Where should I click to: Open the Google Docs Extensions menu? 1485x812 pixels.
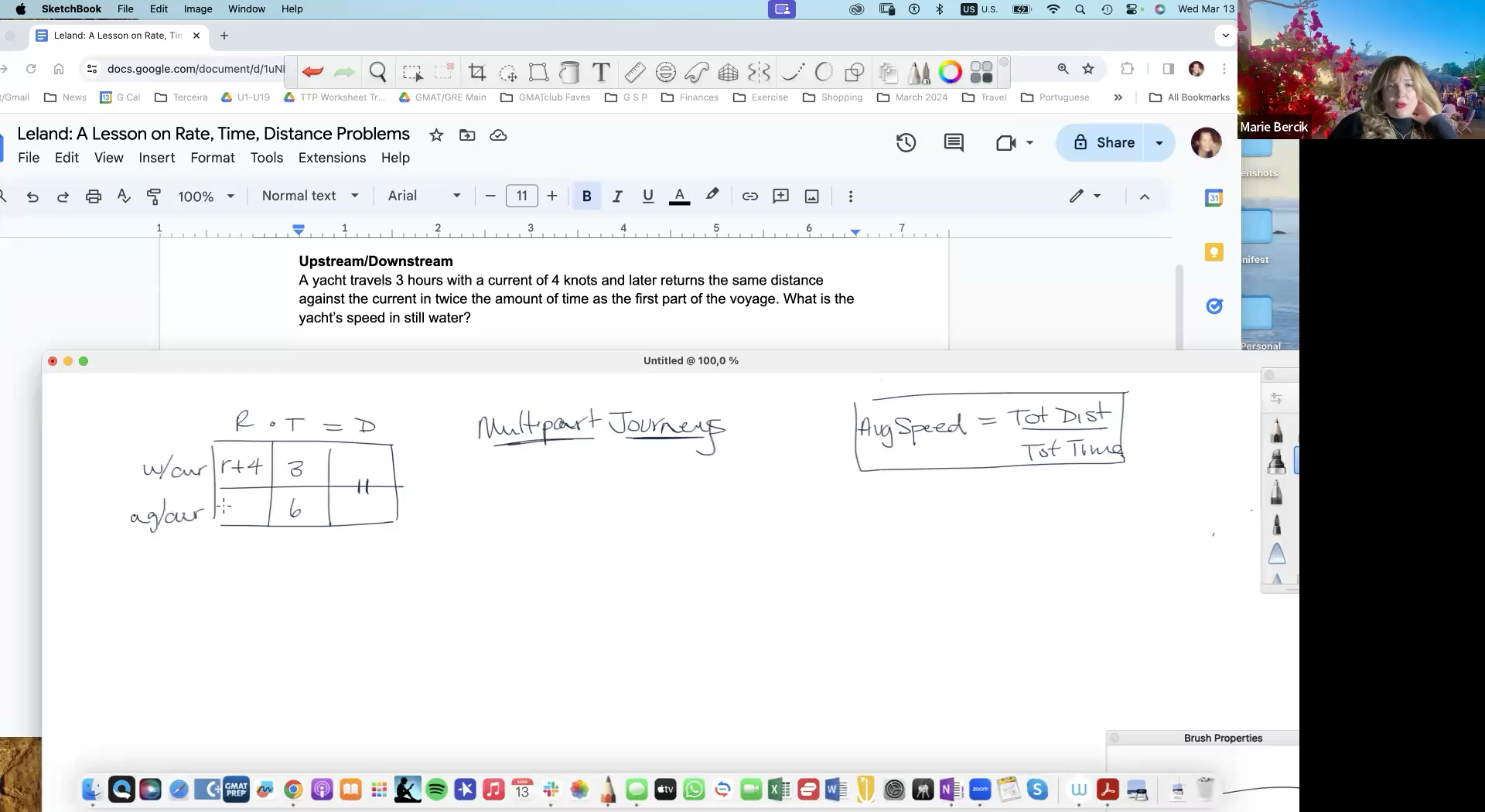tap(332, 158)
